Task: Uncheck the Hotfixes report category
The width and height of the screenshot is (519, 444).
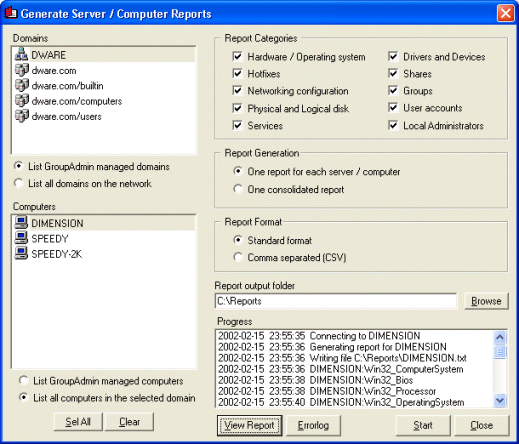Action: pos(237,73)
